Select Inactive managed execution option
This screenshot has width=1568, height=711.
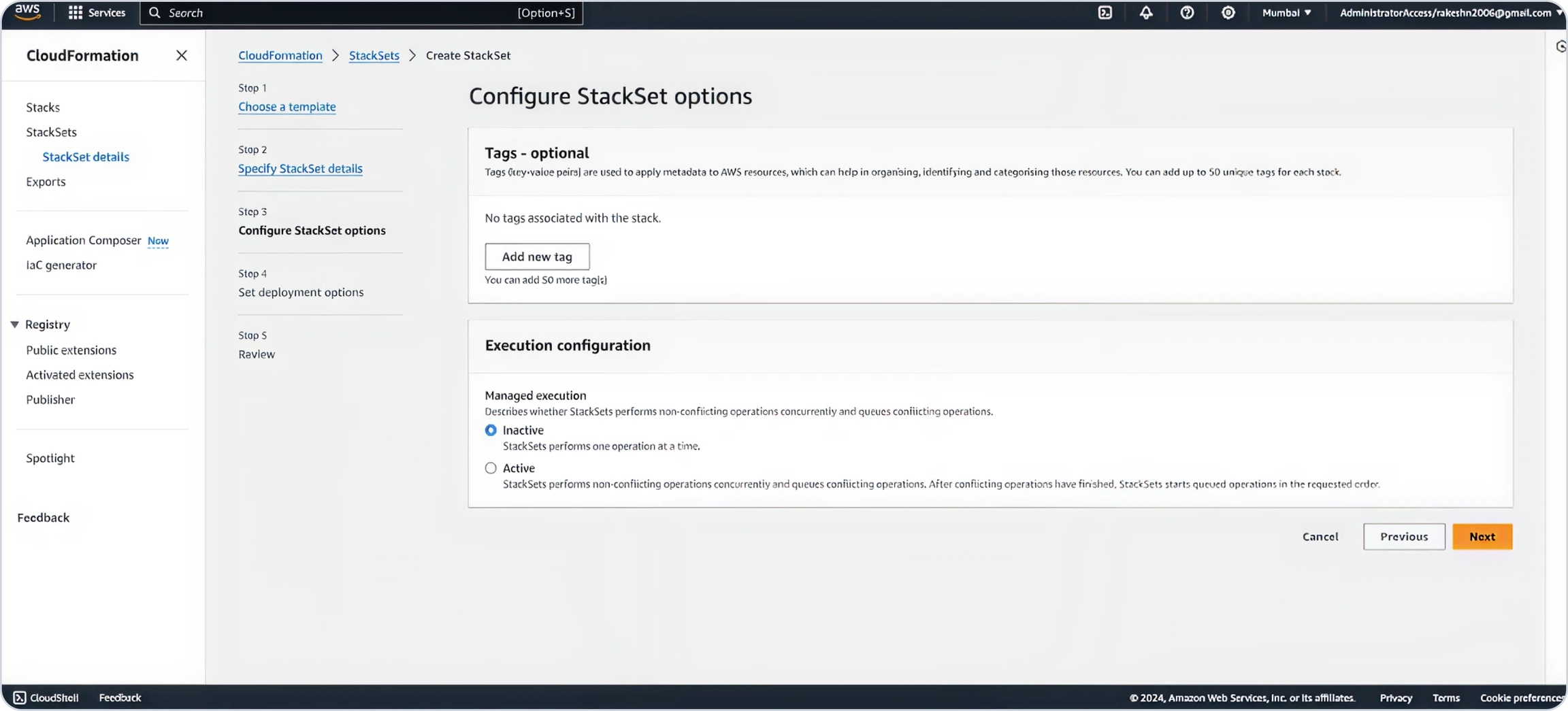coord(491,430)
